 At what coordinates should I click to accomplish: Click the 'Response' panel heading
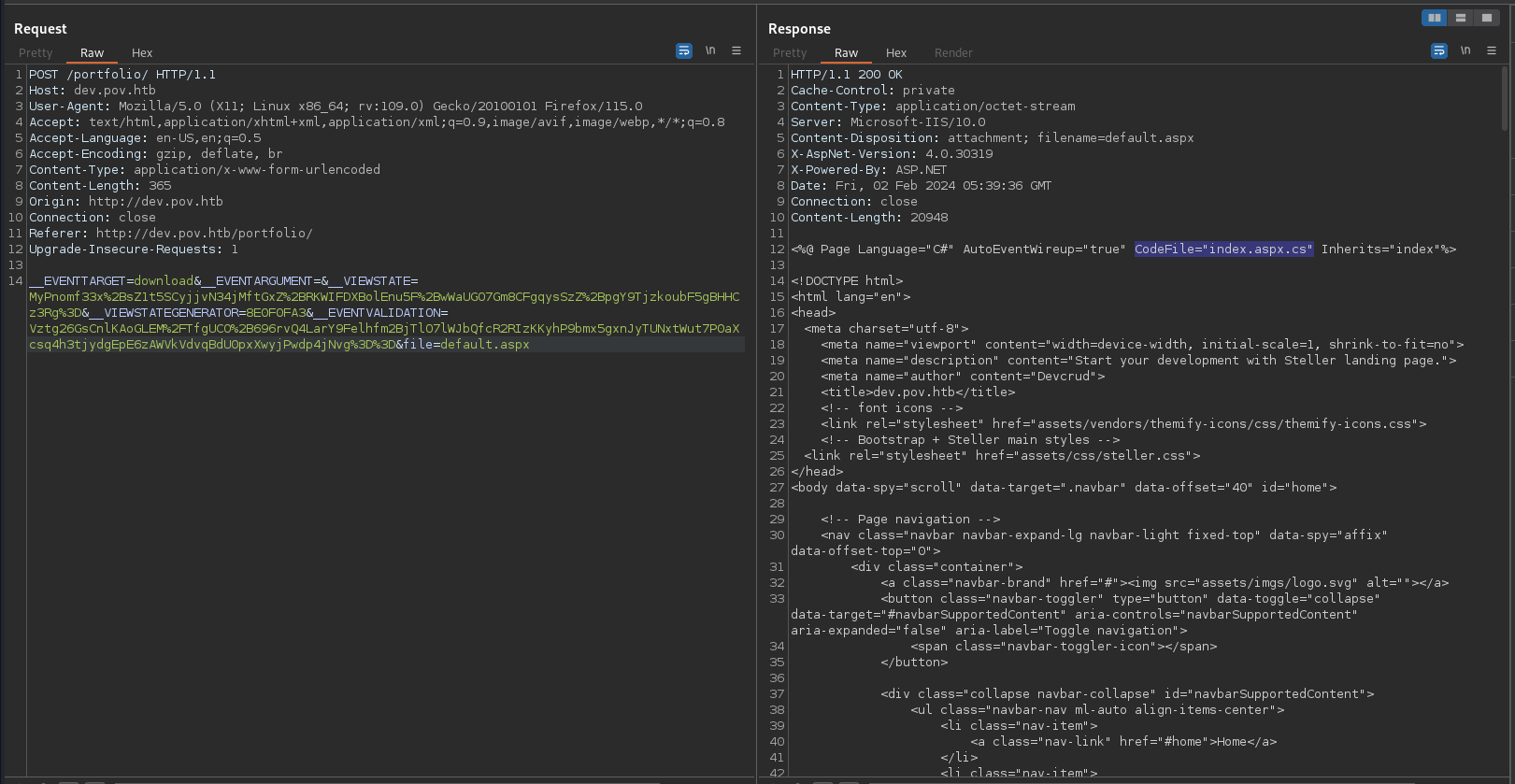pos(799,29)
